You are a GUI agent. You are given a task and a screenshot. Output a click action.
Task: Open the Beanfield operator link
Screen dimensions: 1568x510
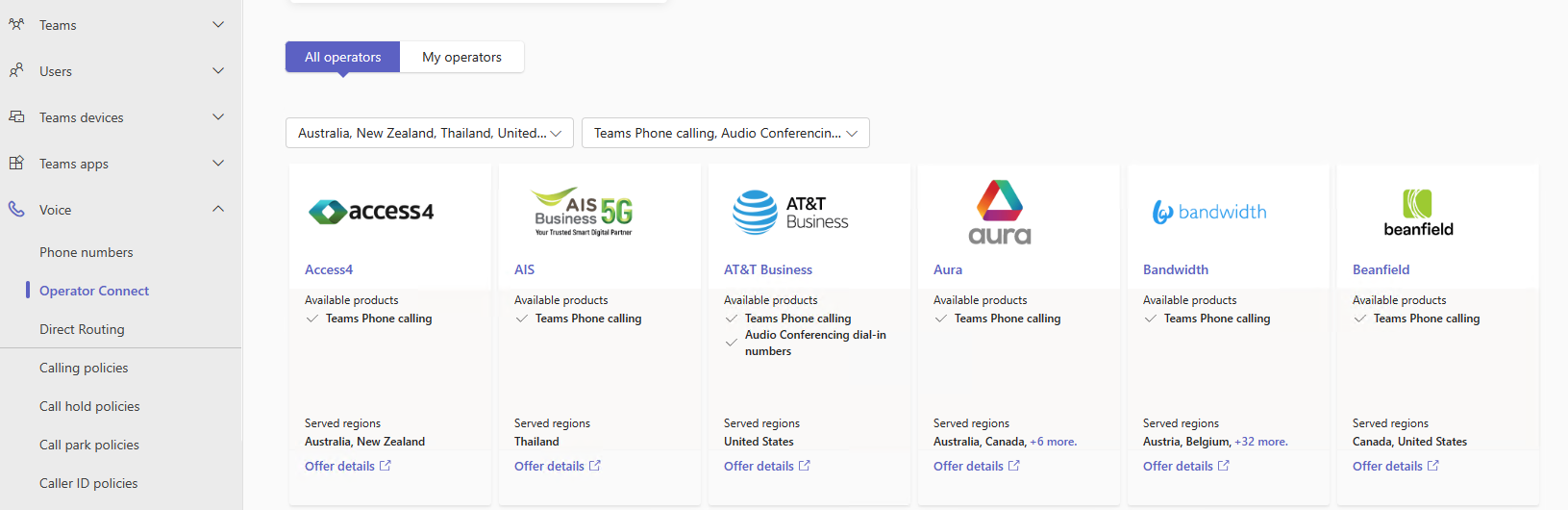click(x=1381, y=269)
